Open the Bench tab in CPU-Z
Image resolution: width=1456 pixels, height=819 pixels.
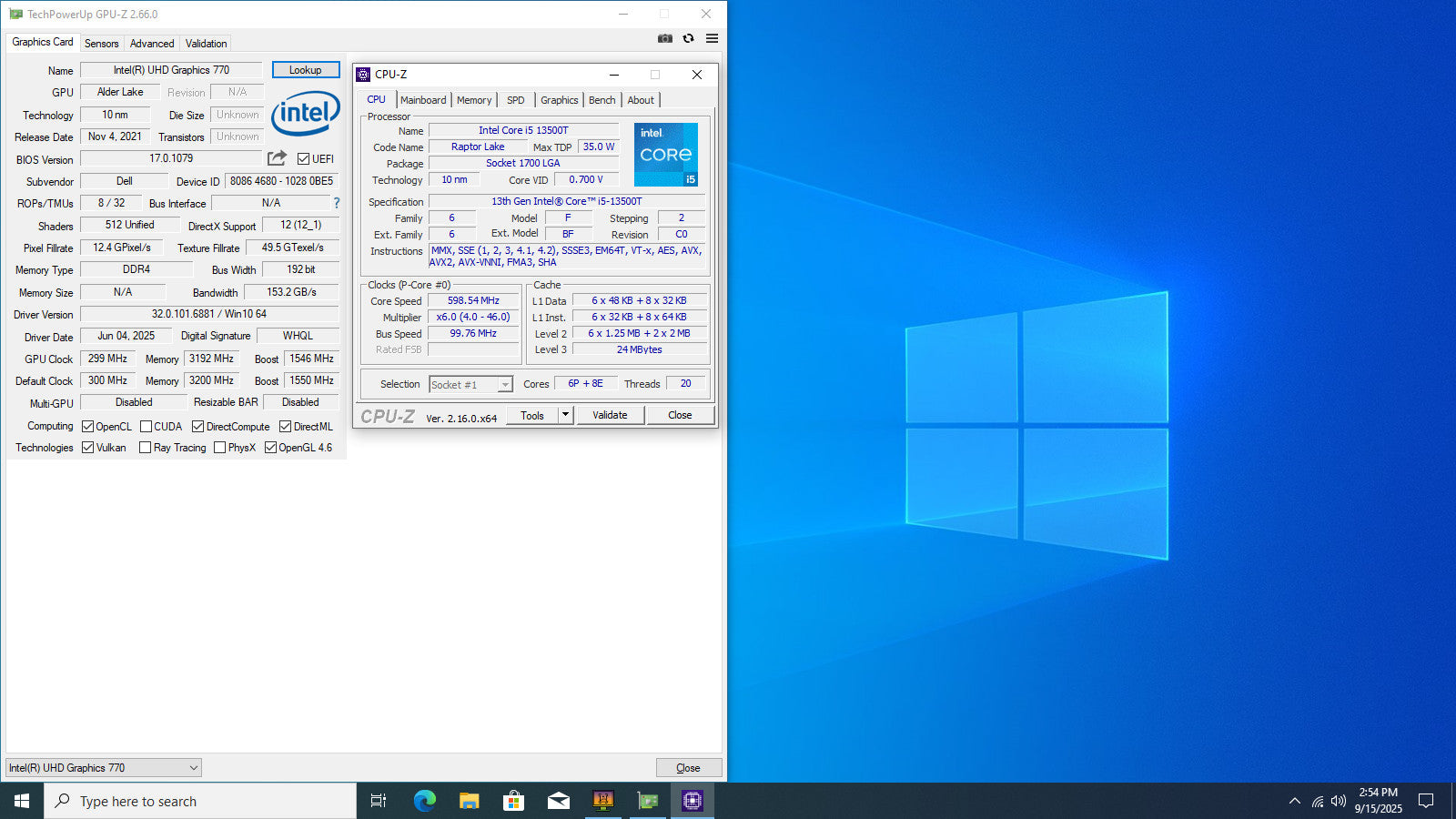[x=602, y=100]
